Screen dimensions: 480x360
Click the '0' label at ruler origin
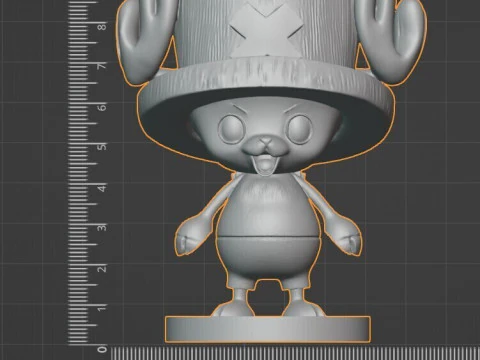pyautogui.click(x=102, y=349)
